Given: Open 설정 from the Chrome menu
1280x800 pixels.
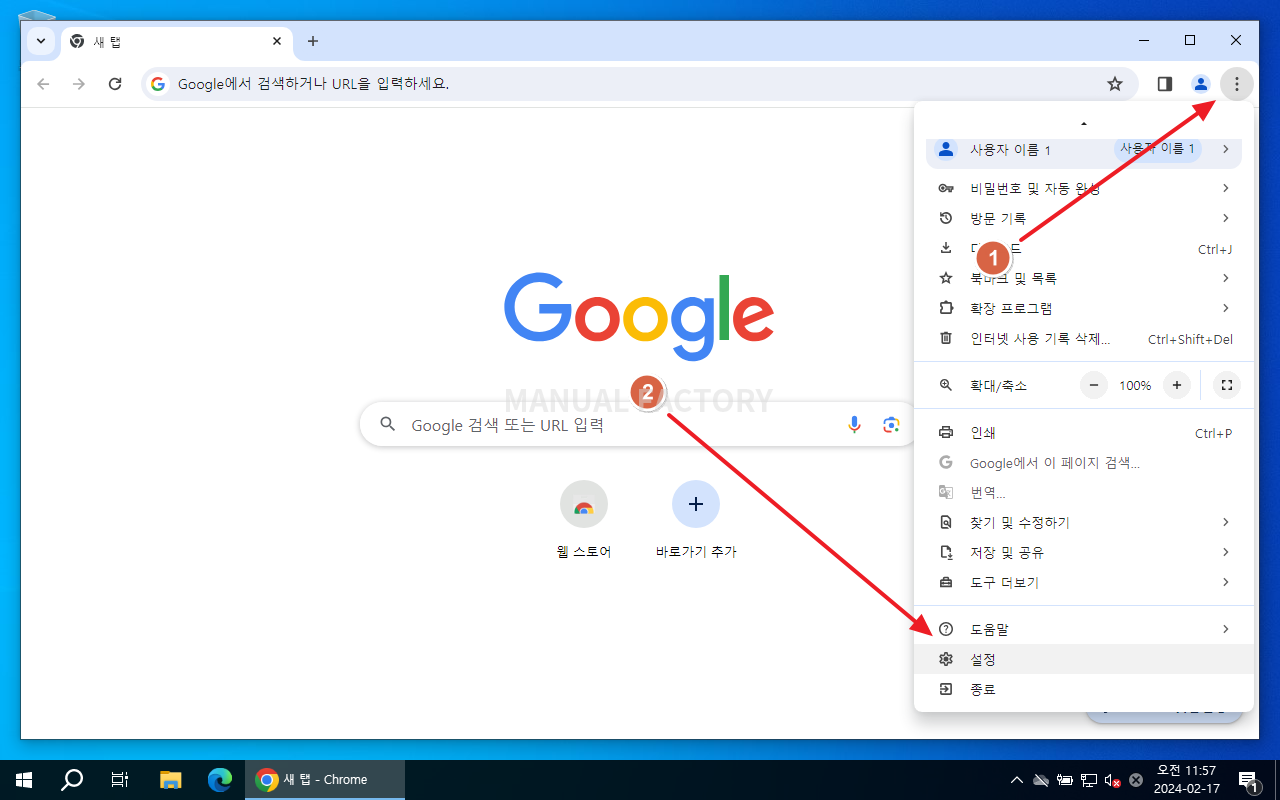Looking at the screenshot, I should click(x=1084, y=659).
